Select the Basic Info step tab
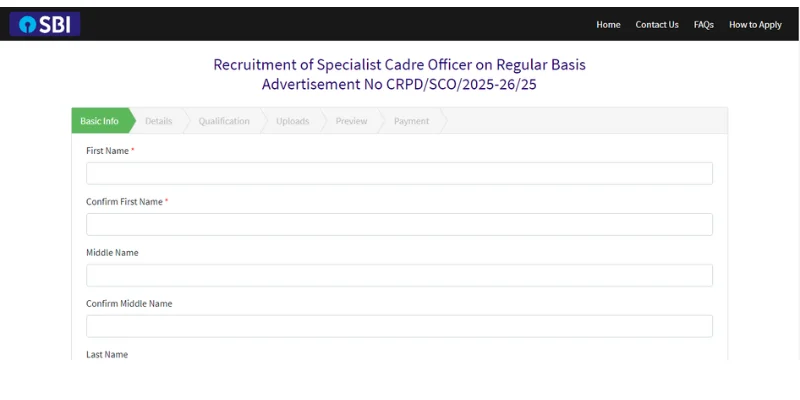Image resolution: width=800 pixels, height=400 pixels. point(99,121)
